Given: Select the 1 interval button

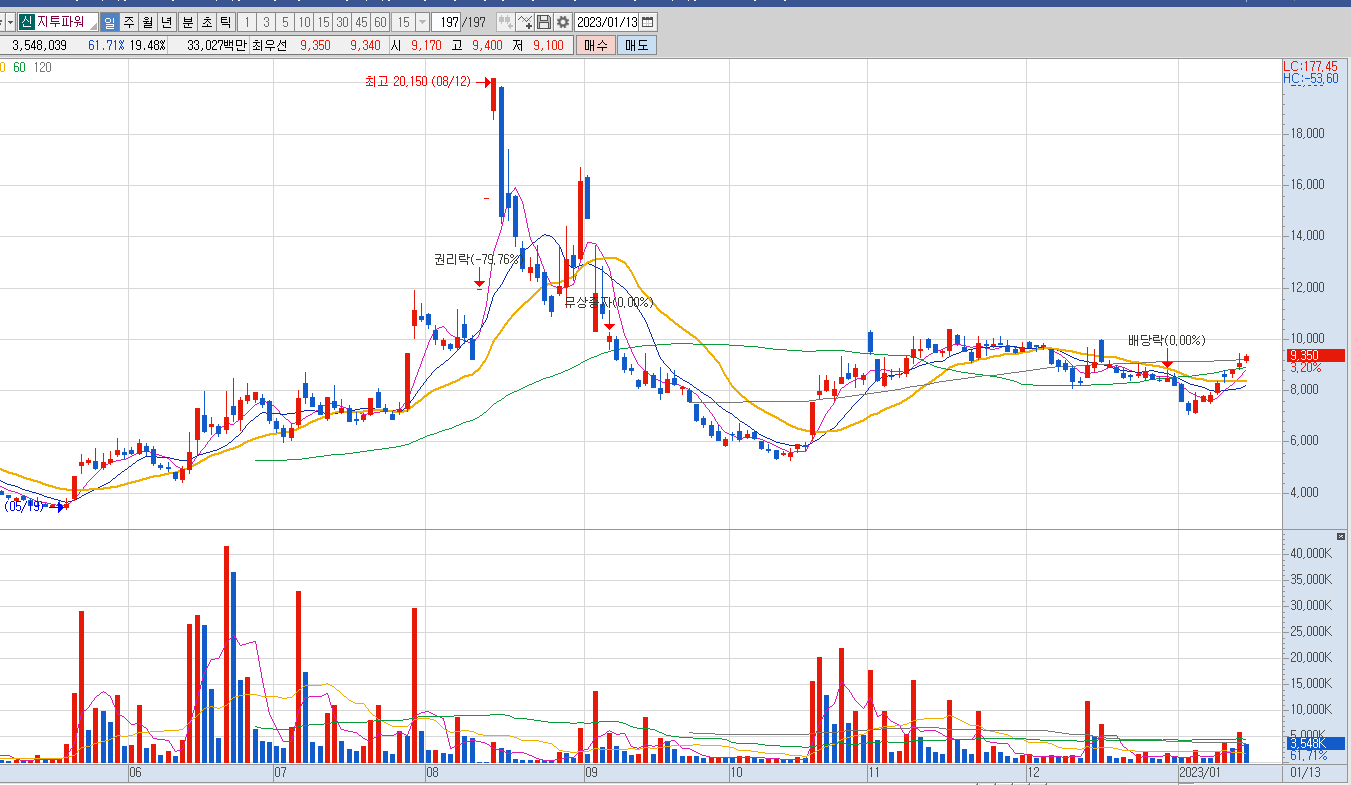Looking at the screenshot, I should point(247,22).
